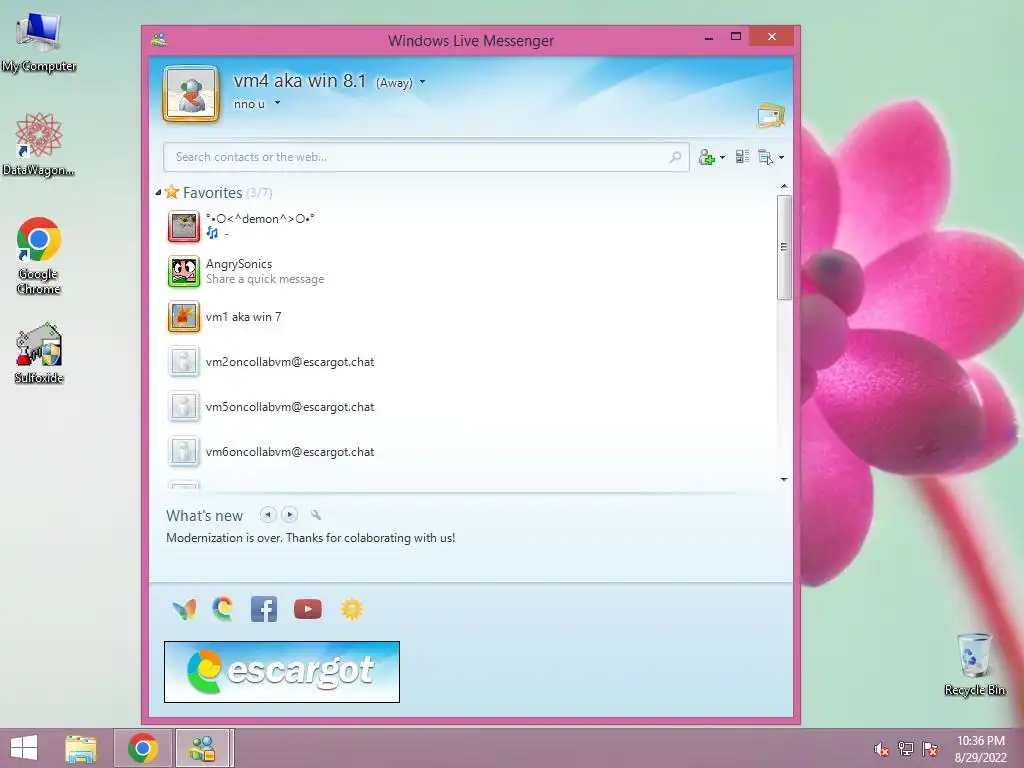Open the Escargot swirl icon in the bottom bar

coord(223,609)
